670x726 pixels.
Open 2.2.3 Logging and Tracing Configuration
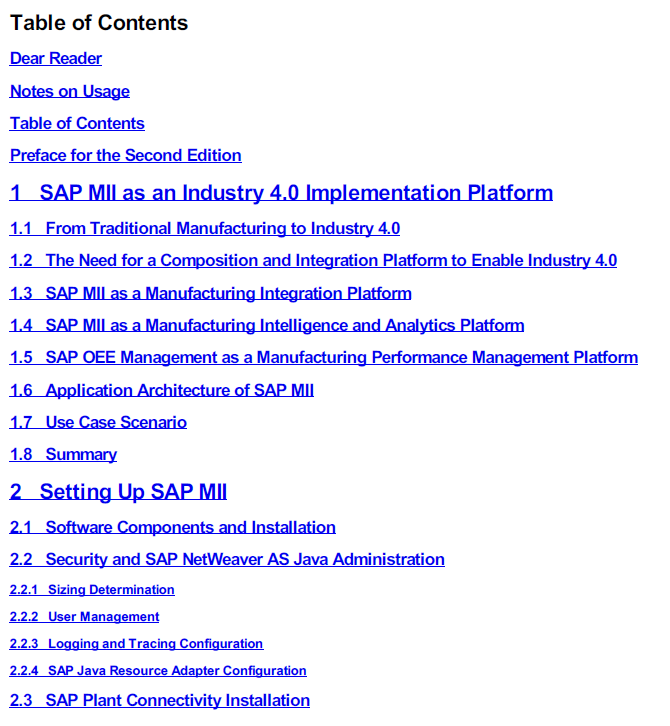(x=137, y=644)
